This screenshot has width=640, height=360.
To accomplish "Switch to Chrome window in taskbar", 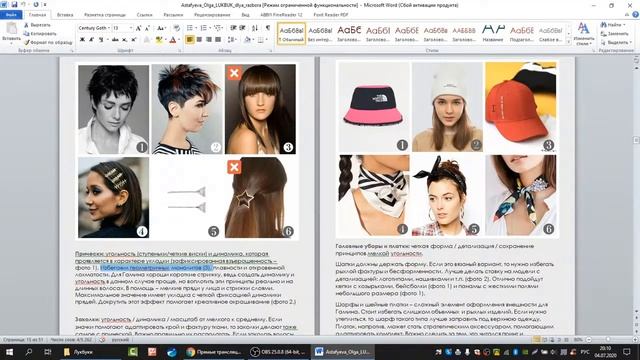I will pyautogui.click(x=214, y=352).
